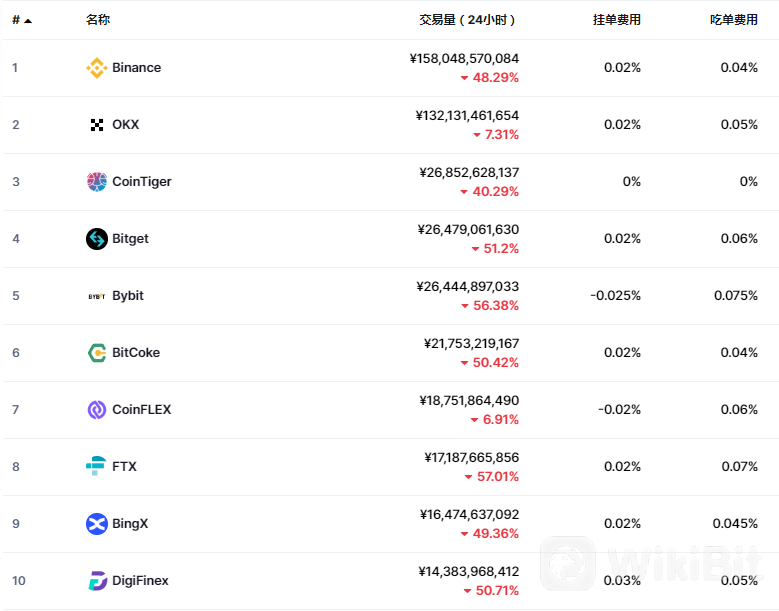Image resolution: width=779 pixels, height=611 pixels.
Task: Open the Binance exchange name link
Action: [x=137, y=68]
